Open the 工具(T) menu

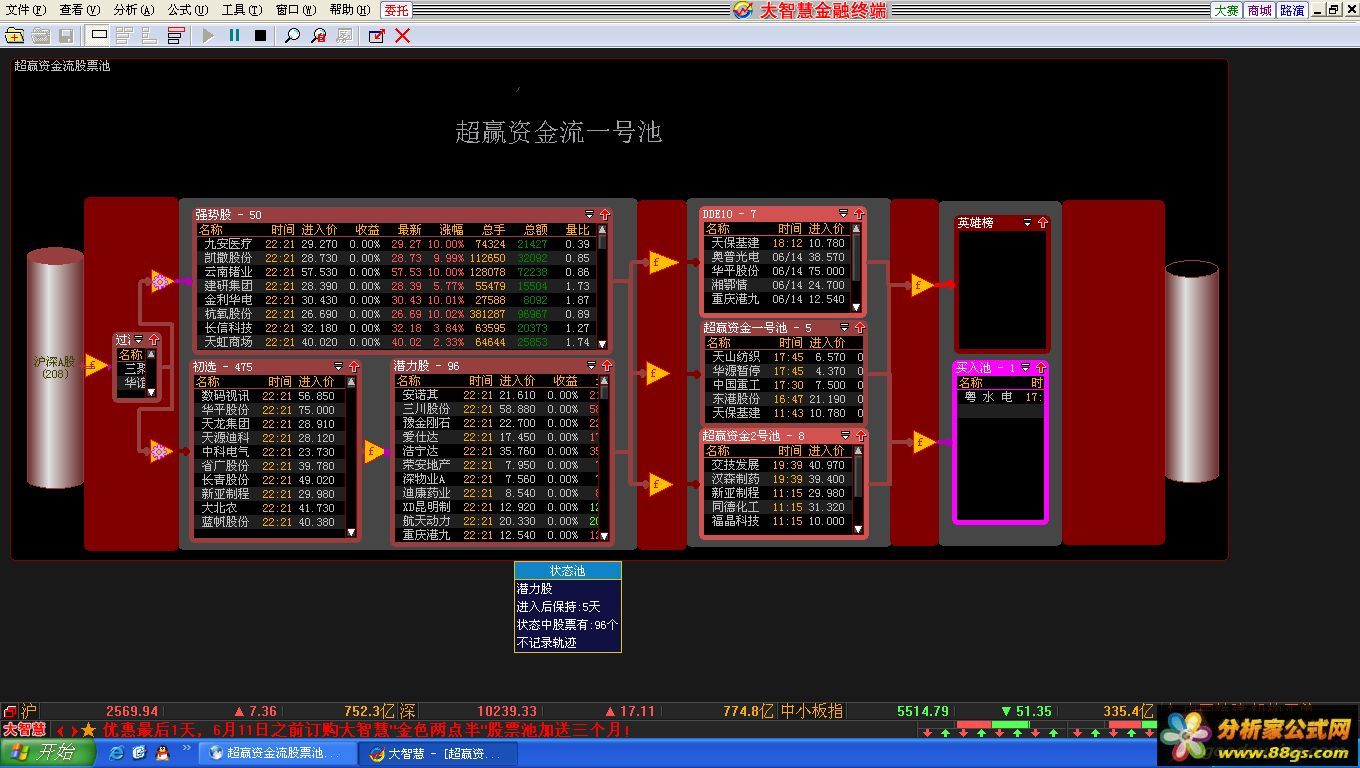coord(242,10)
